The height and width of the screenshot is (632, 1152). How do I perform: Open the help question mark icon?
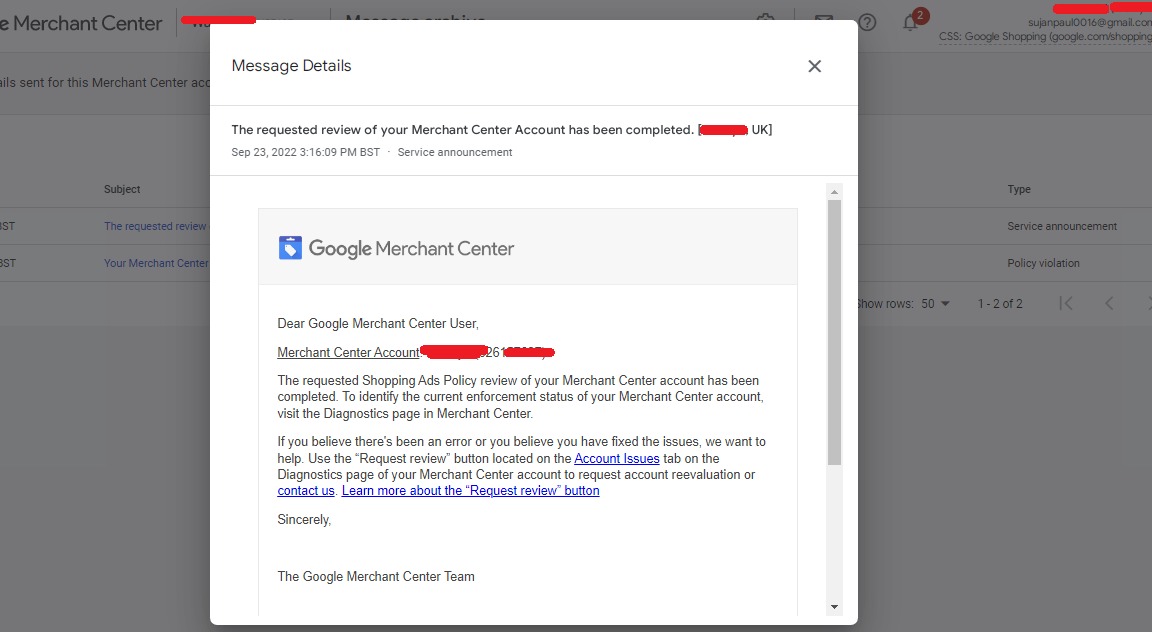point(867,22)
